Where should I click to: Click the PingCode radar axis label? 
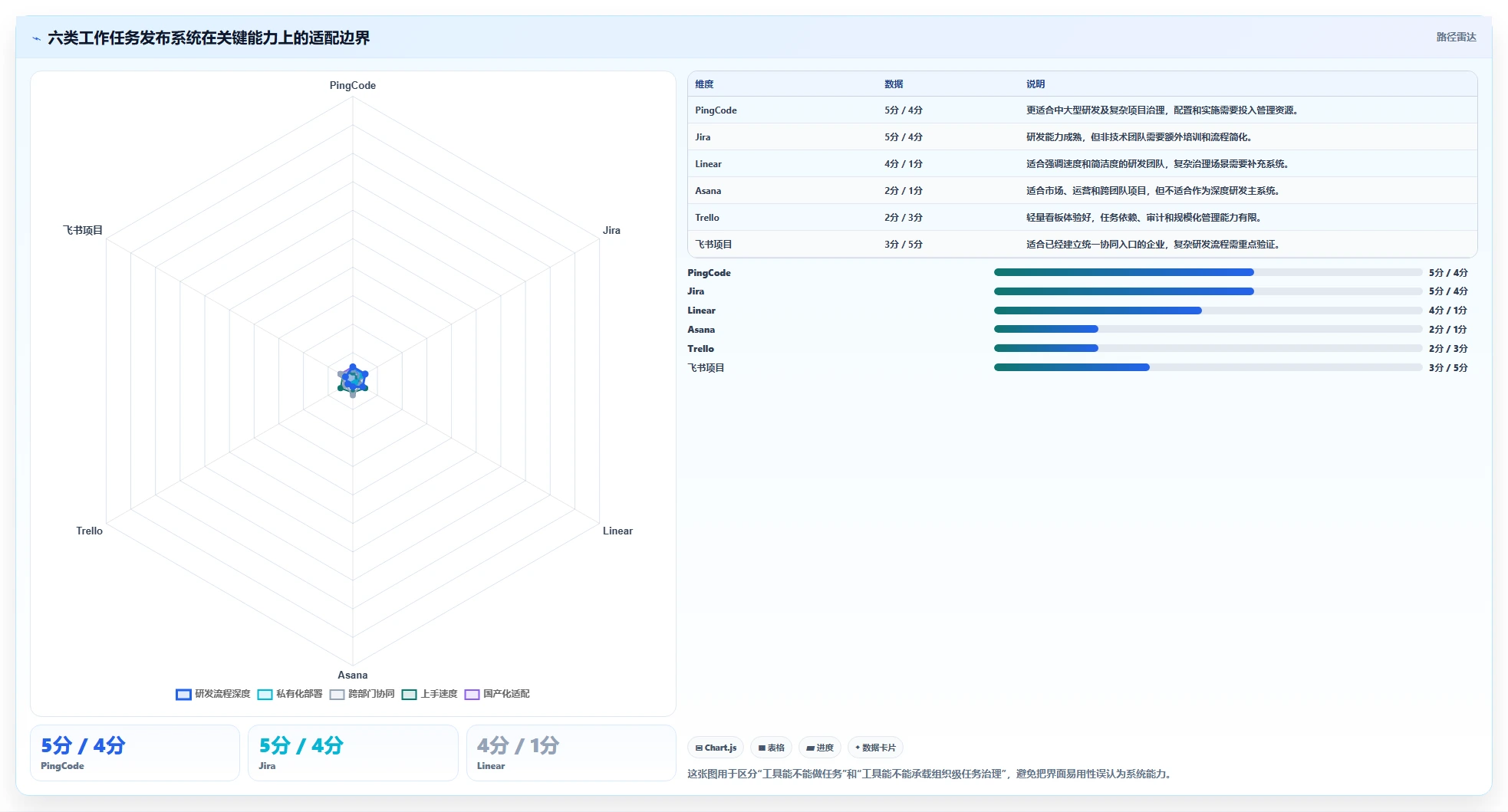(353, 86)
